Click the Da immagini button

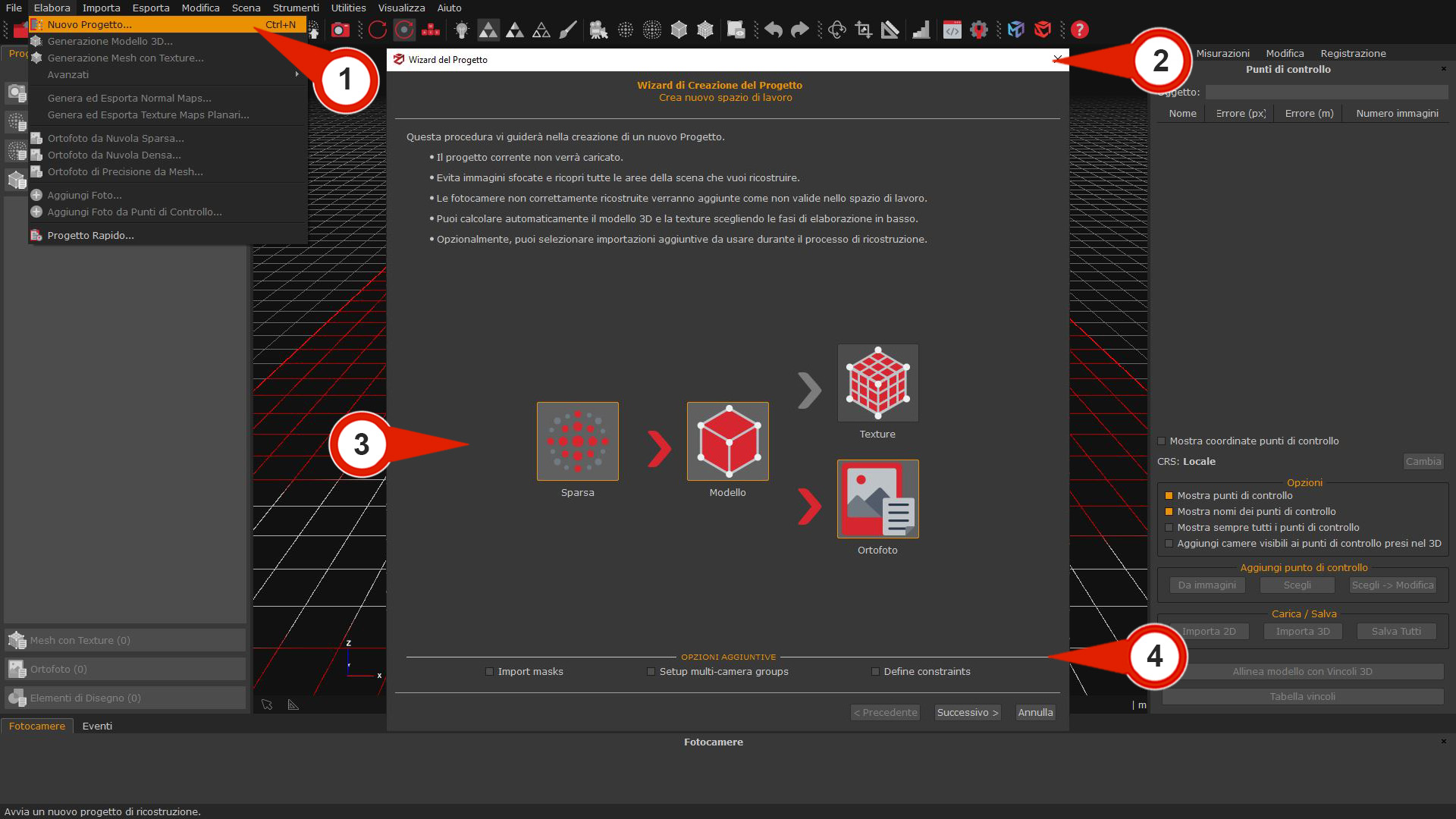[x=1207, y=585]
